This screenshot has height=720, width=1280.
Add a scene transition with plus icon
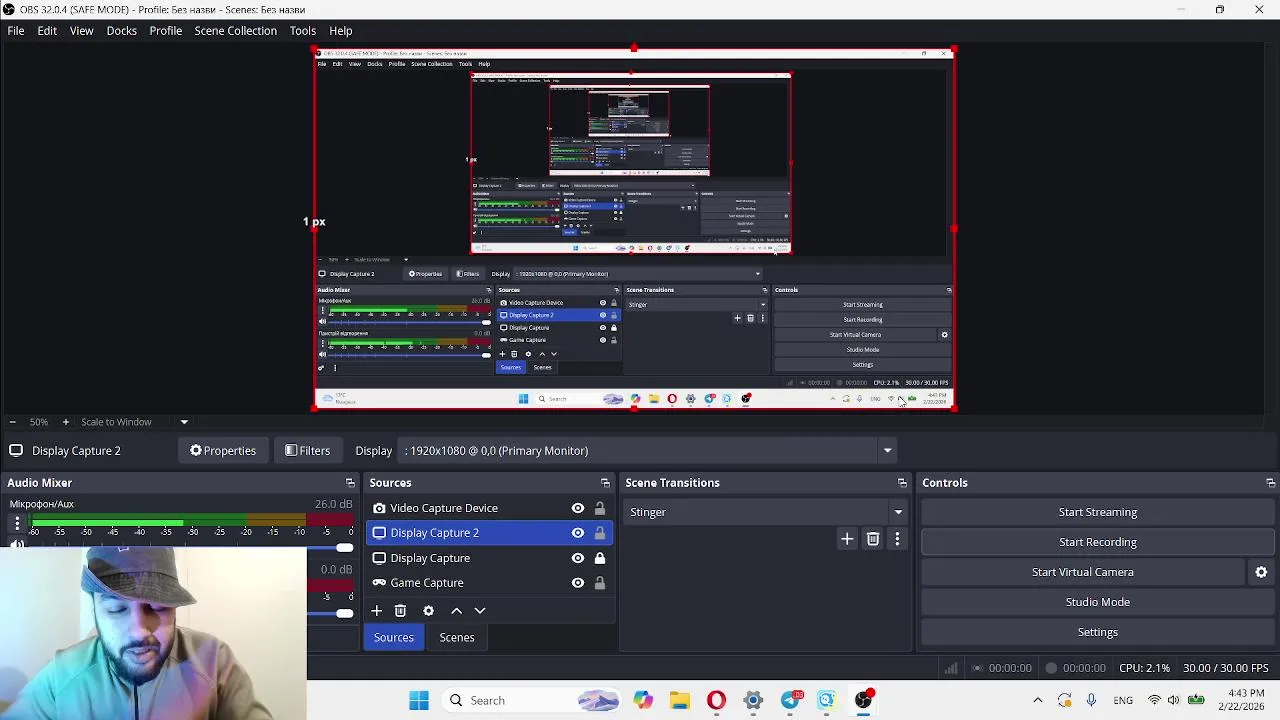pyautogui.click(x=847, y=539)
